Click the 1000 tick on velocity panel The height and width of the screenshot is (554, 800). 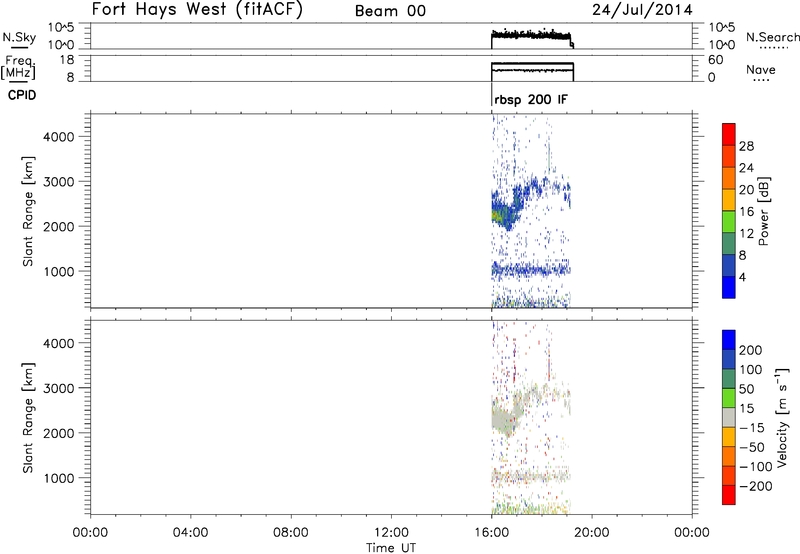tap(59, 478)
